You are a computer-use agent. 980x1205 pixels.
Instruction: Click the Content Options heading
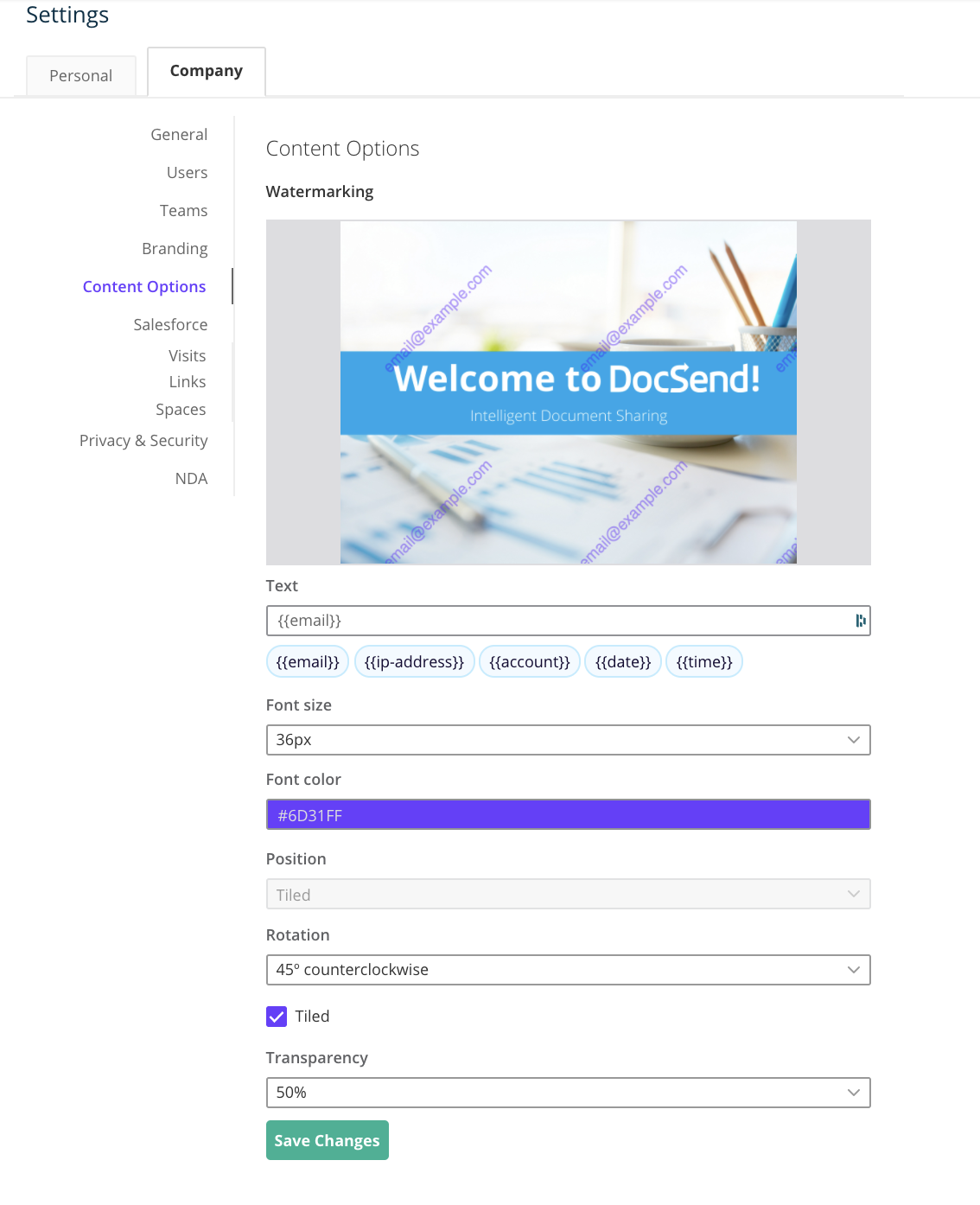tap(342, 149)
